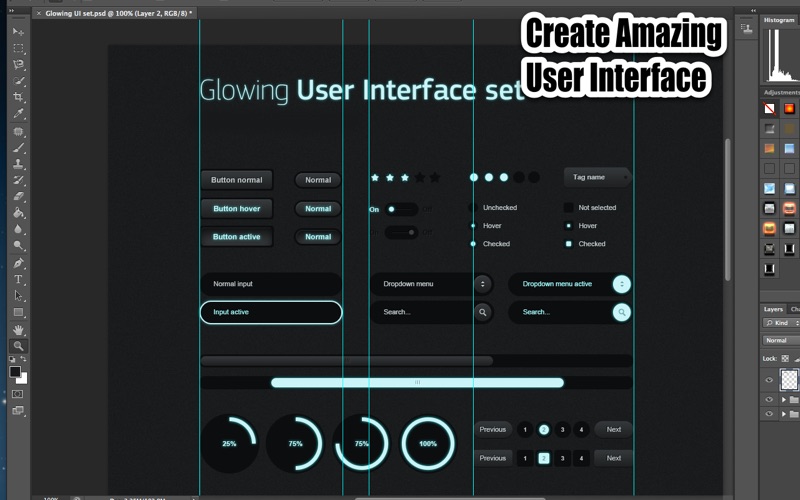Select the History Brush tool
The image size is (800, 500).
(x=18, y=180)
